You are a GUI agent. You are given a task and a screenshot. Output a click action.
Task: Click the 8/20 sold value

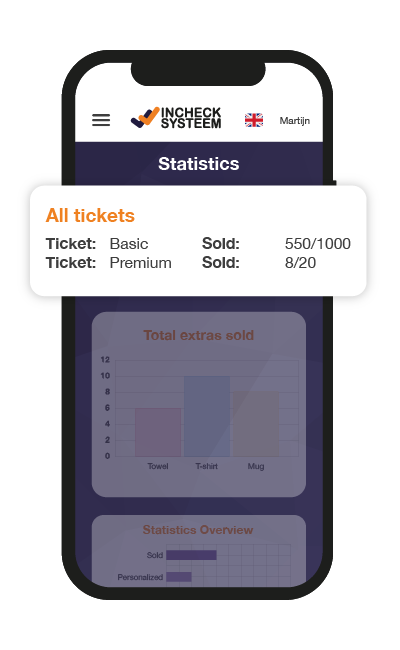[300, 263]
